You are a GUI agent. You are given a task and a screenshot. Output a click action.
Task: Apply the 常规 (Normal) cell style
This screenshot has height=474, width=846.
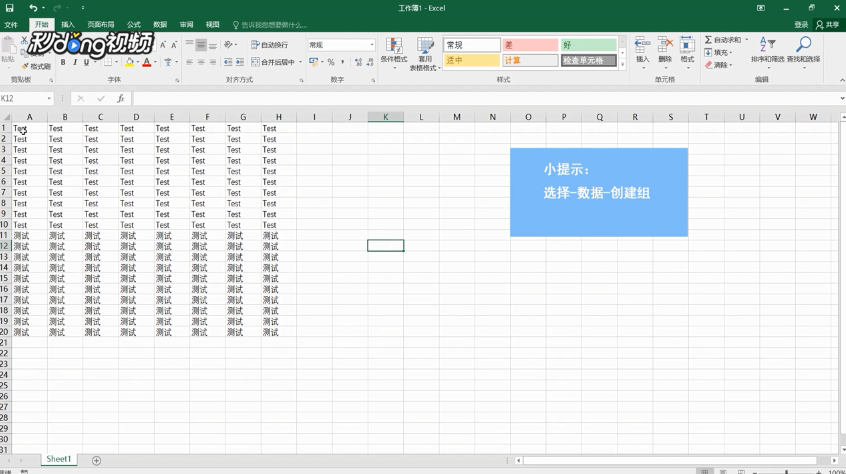click(x=472, y=45)
